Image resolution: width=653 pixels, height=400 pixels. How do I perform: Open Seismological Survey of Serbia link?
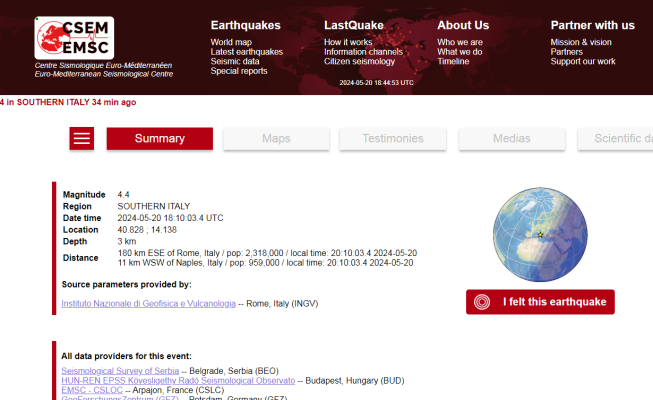pos(120,371)
